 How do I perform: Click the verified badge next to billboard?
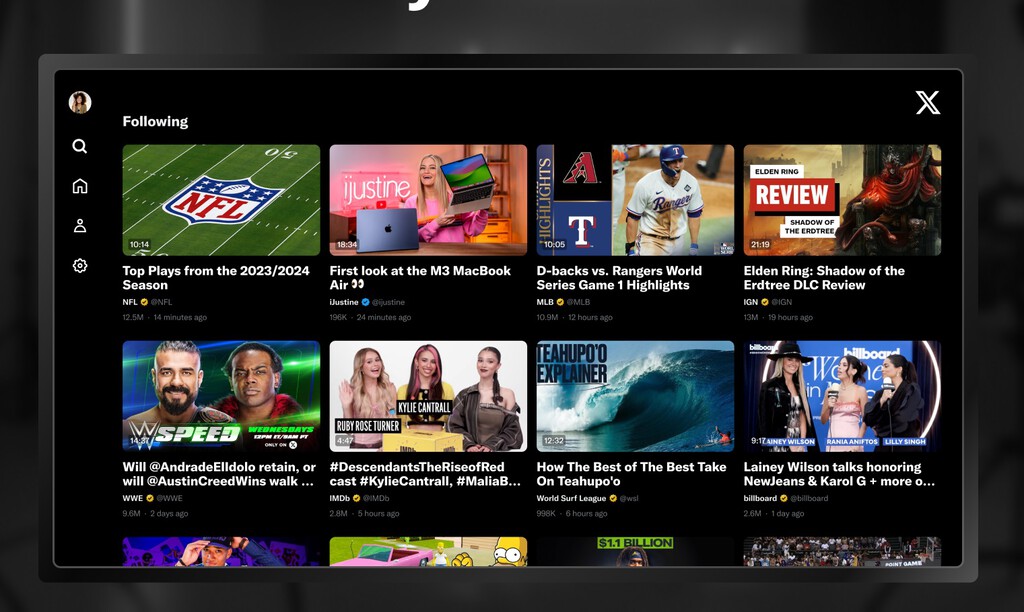[x=784, y=498]
